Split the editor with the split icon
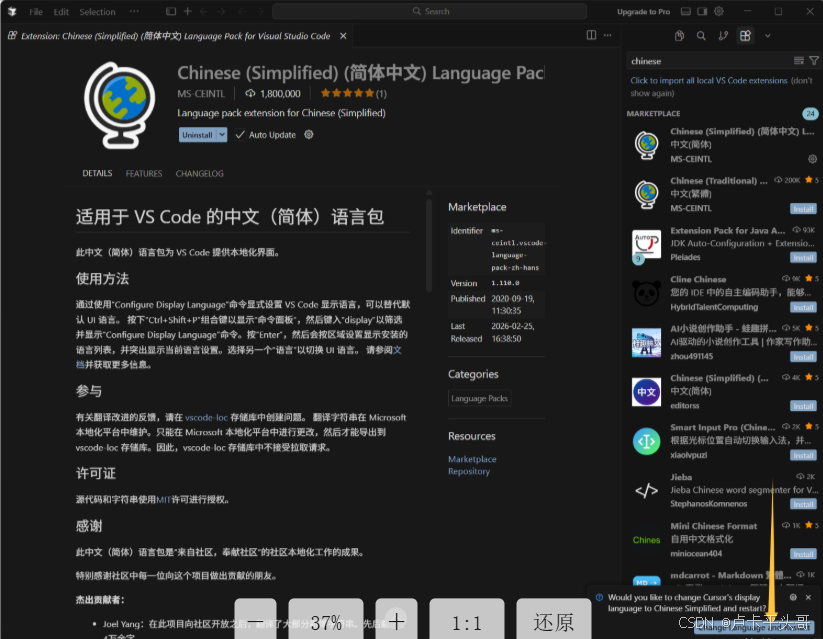The image size is (823, 639). point(591,35)
